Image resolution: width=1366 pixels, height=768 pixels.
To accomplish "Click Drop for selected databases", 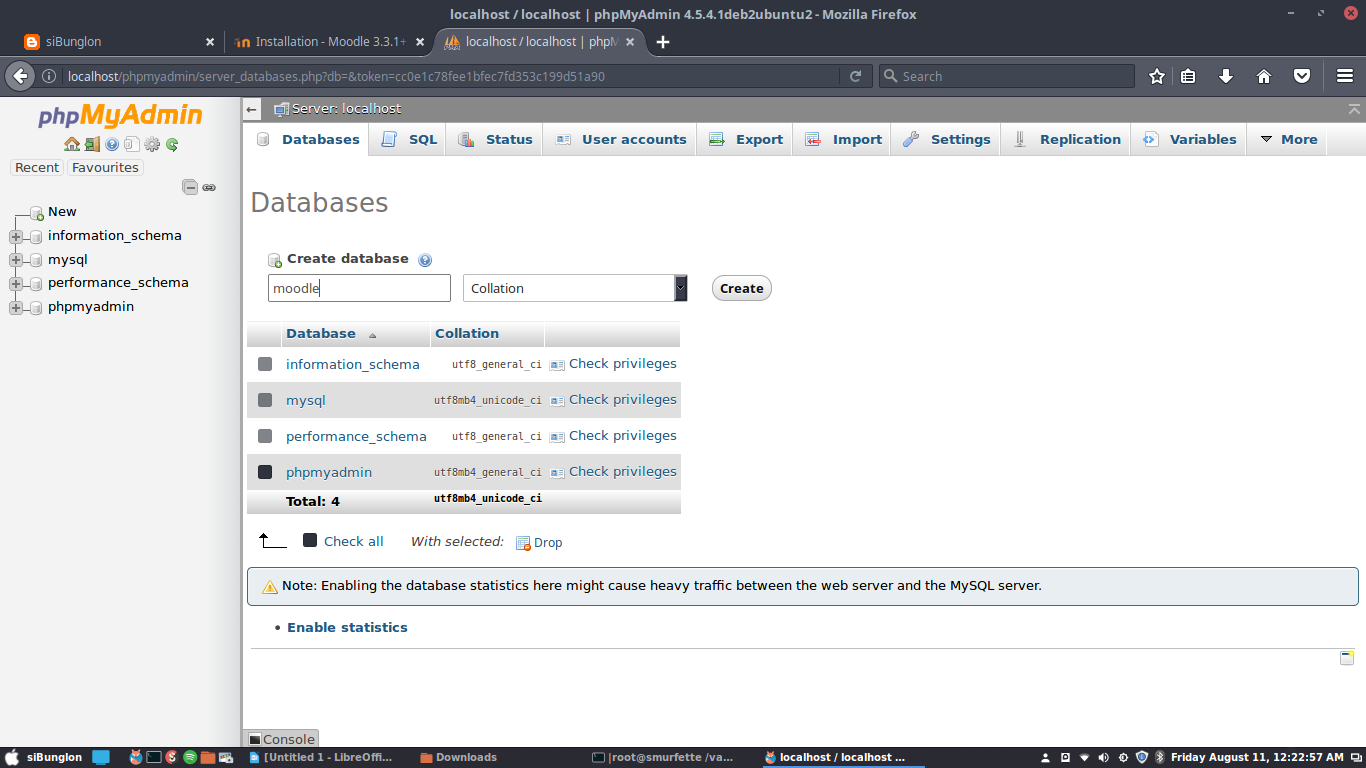I will (539, 542).
